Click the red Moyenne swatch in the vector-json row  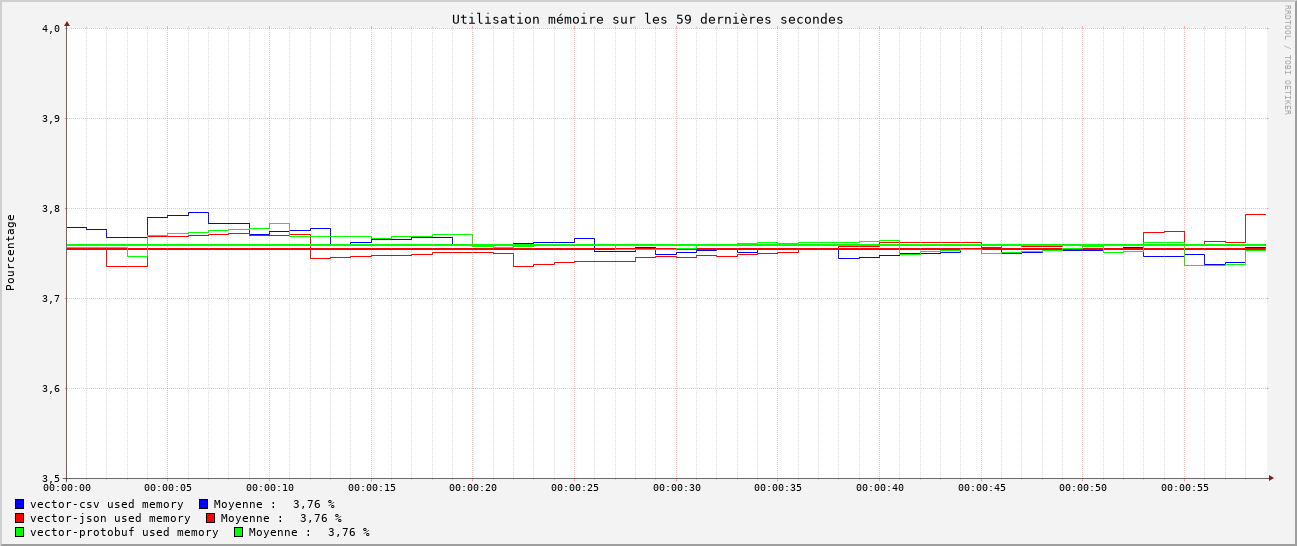pos(210,518)
